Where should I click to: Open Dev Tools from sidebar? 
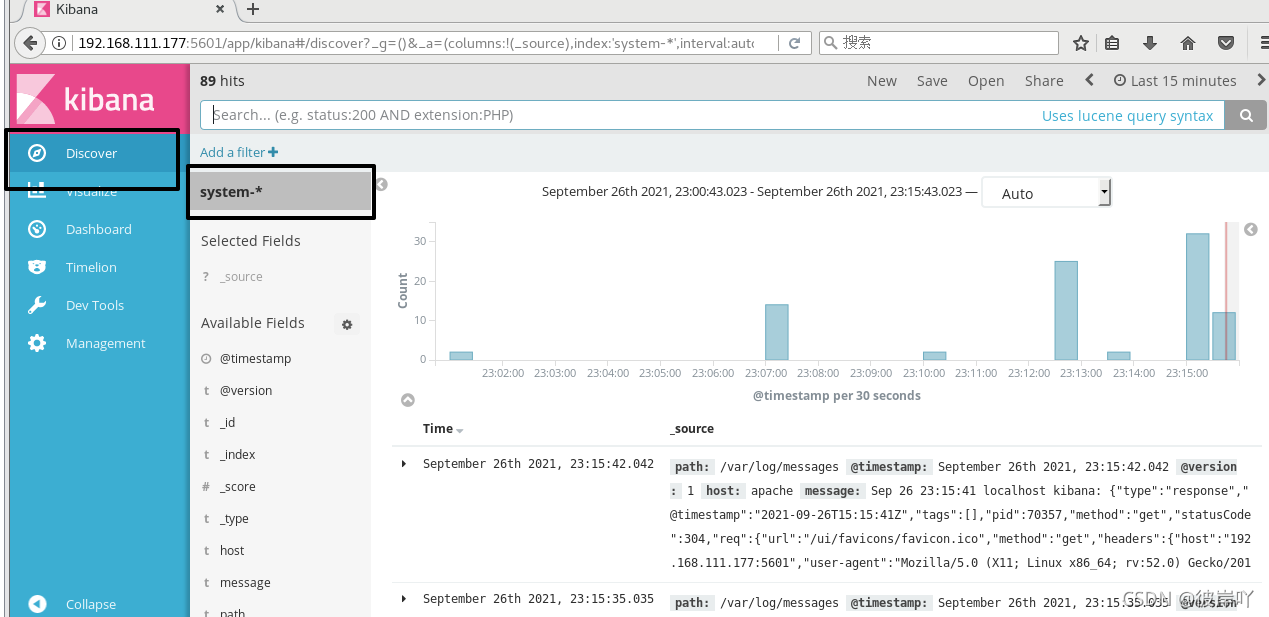point(95,305)
